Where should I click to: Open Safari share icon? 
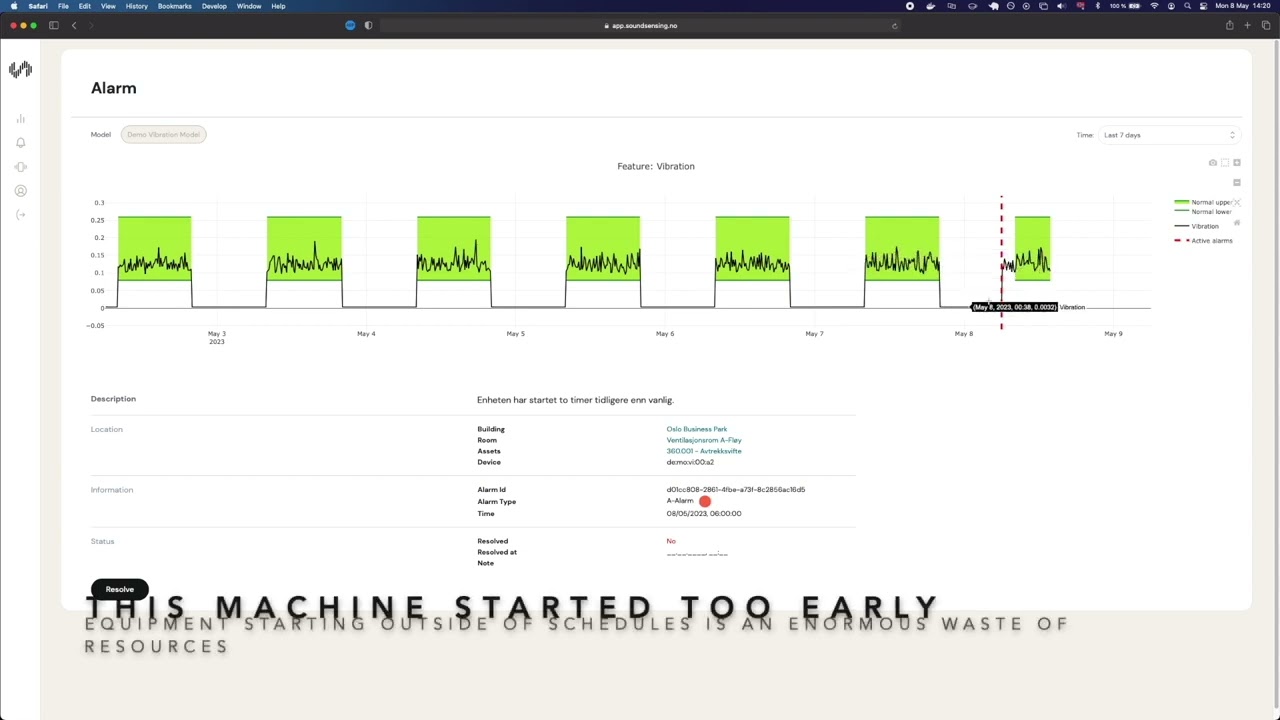pos(1229,25)
